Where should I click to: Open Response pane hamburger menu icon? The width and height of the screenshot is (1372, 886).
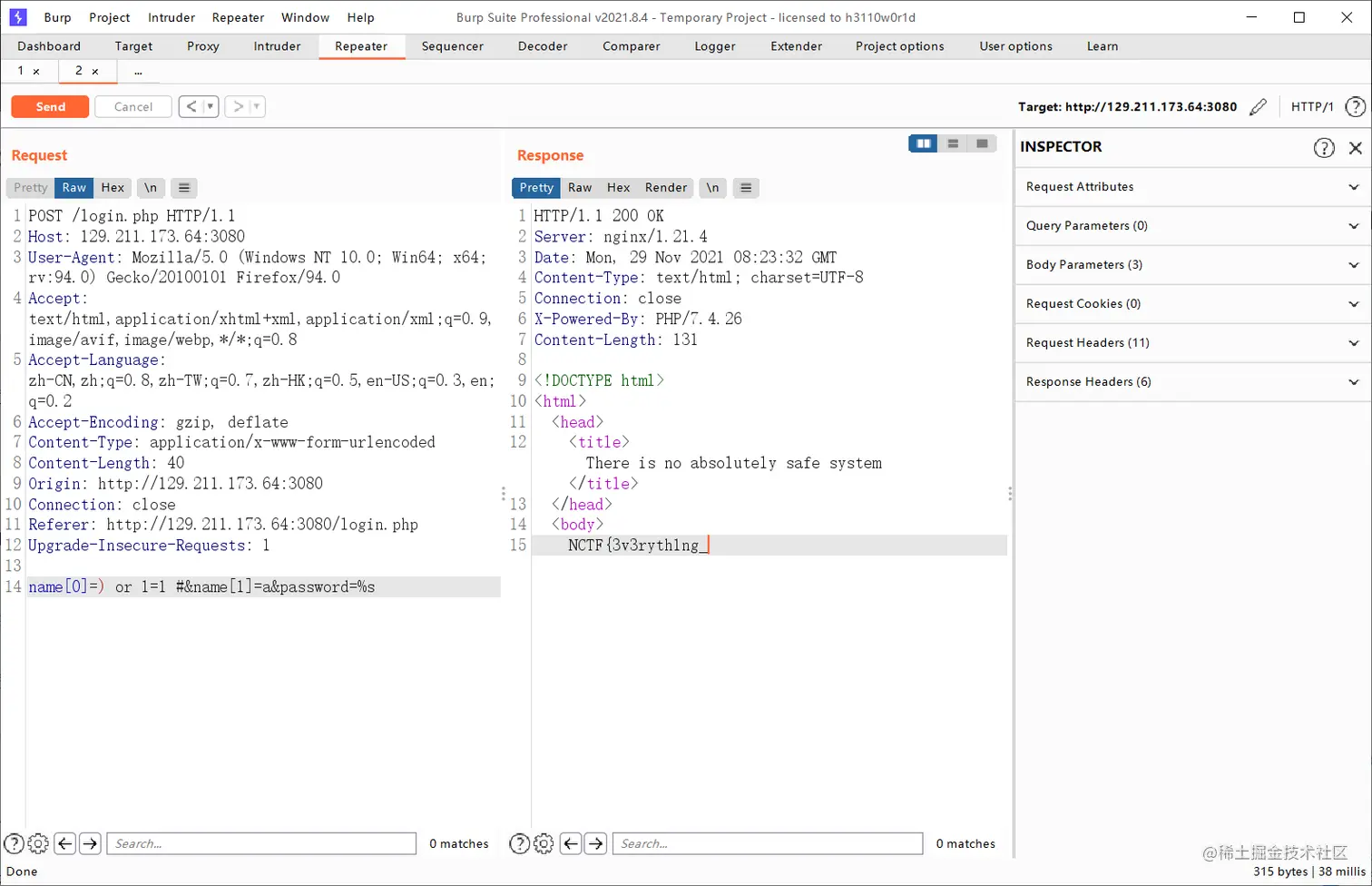[x=746, y=188]
